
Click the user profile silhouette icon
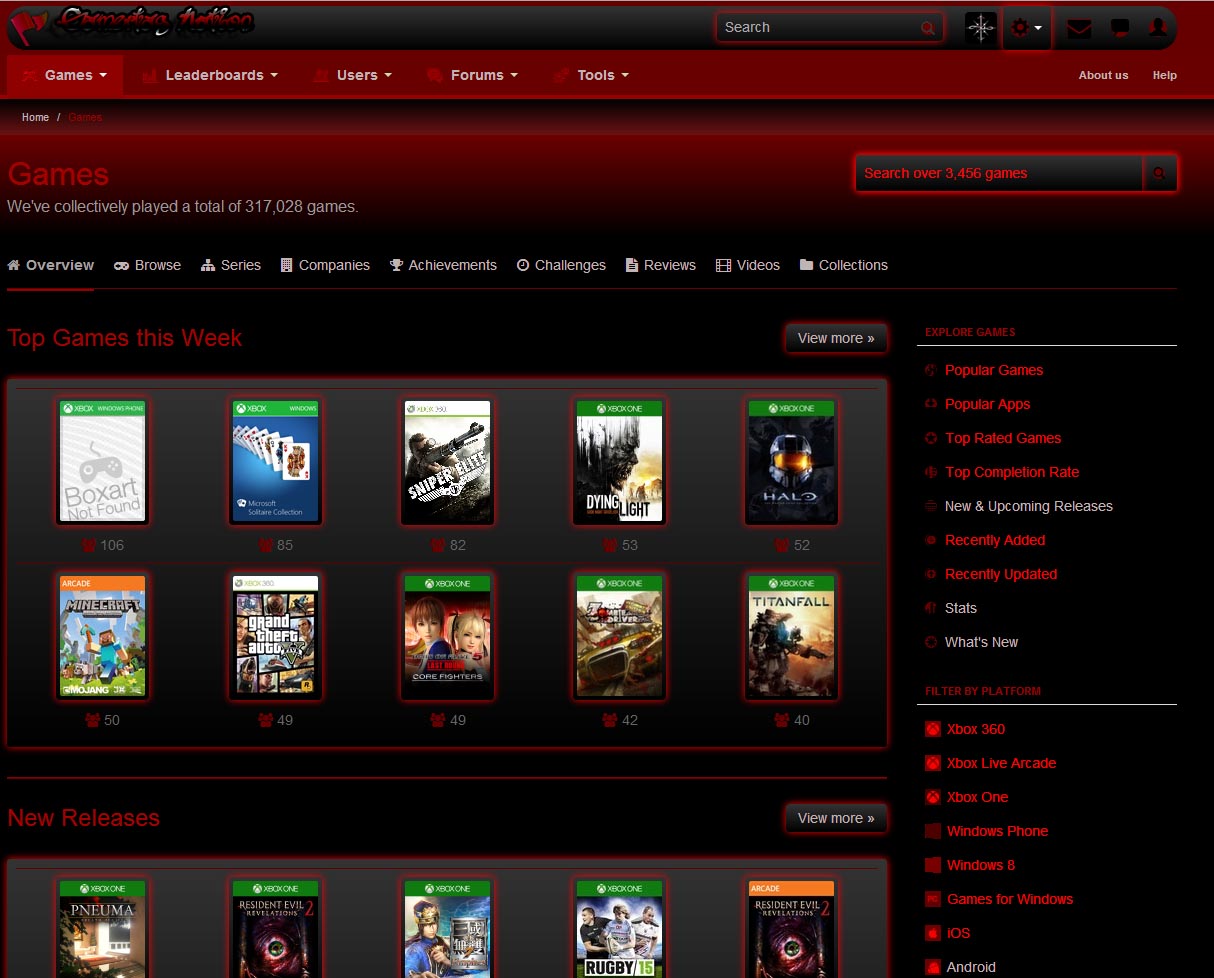point(1158,28)
